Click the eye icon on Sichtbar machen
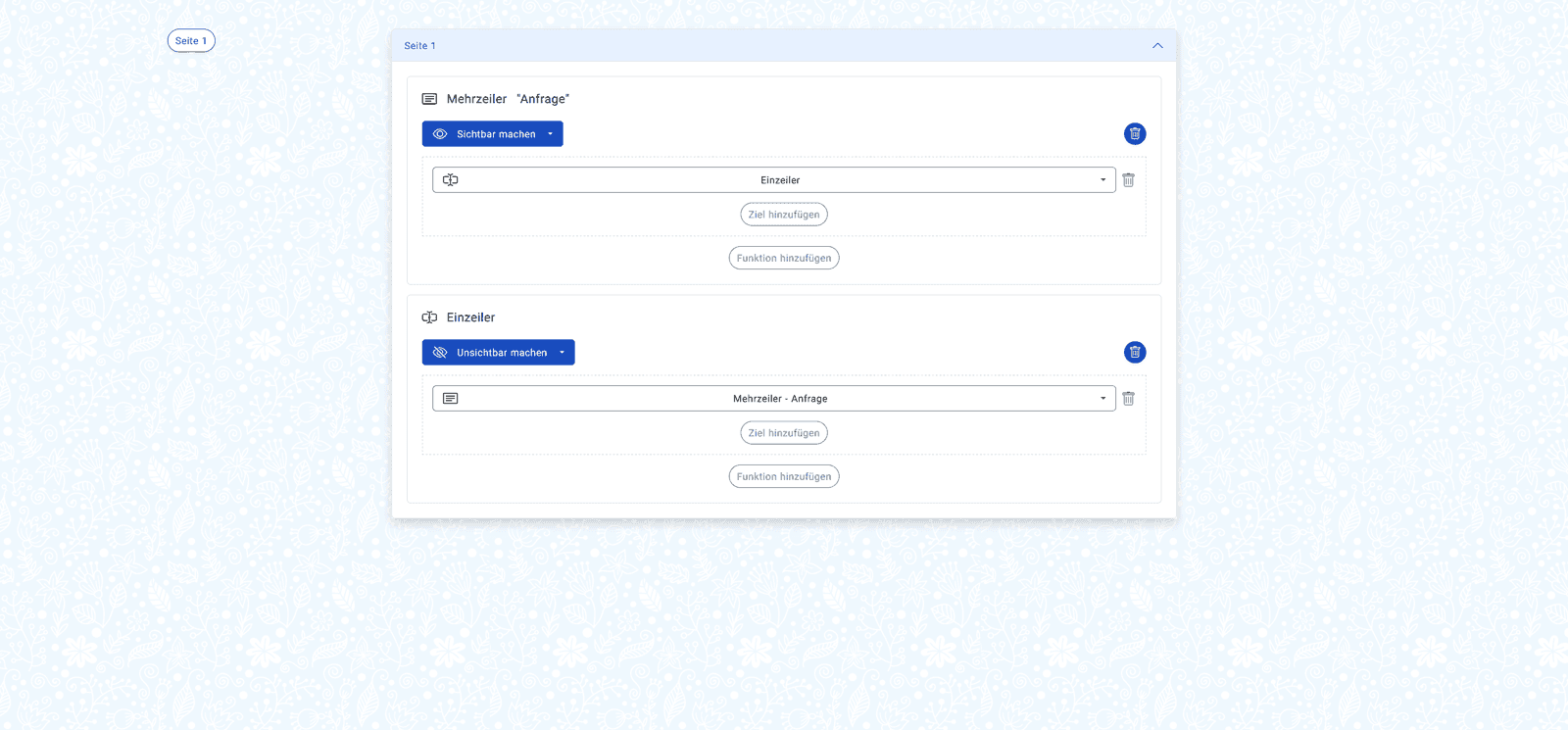The image size is (1568, 730). tap(440, 134)
